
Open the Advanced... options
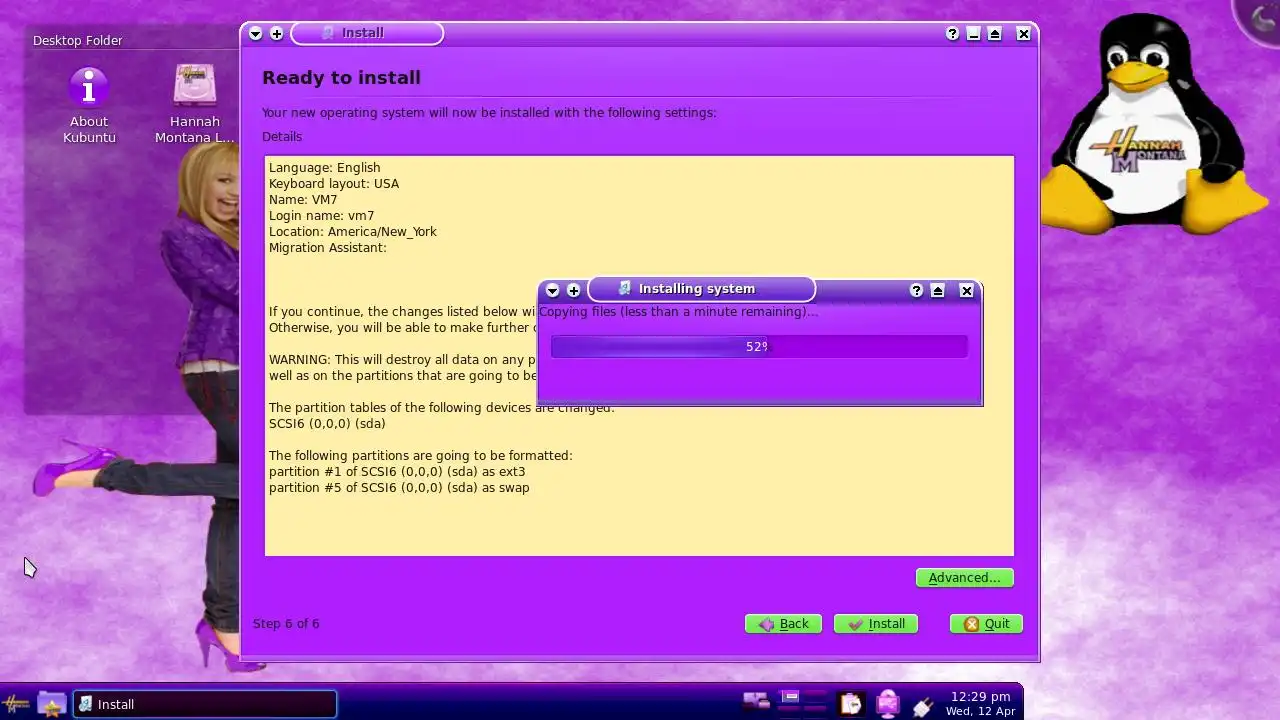(x=964, y=577)
